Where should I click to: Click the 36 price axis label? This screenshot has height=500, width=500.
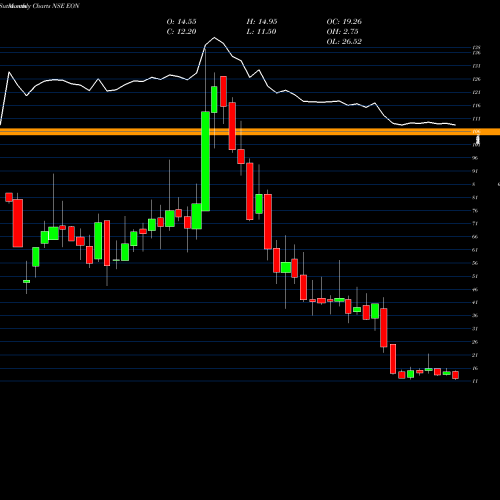475,316
